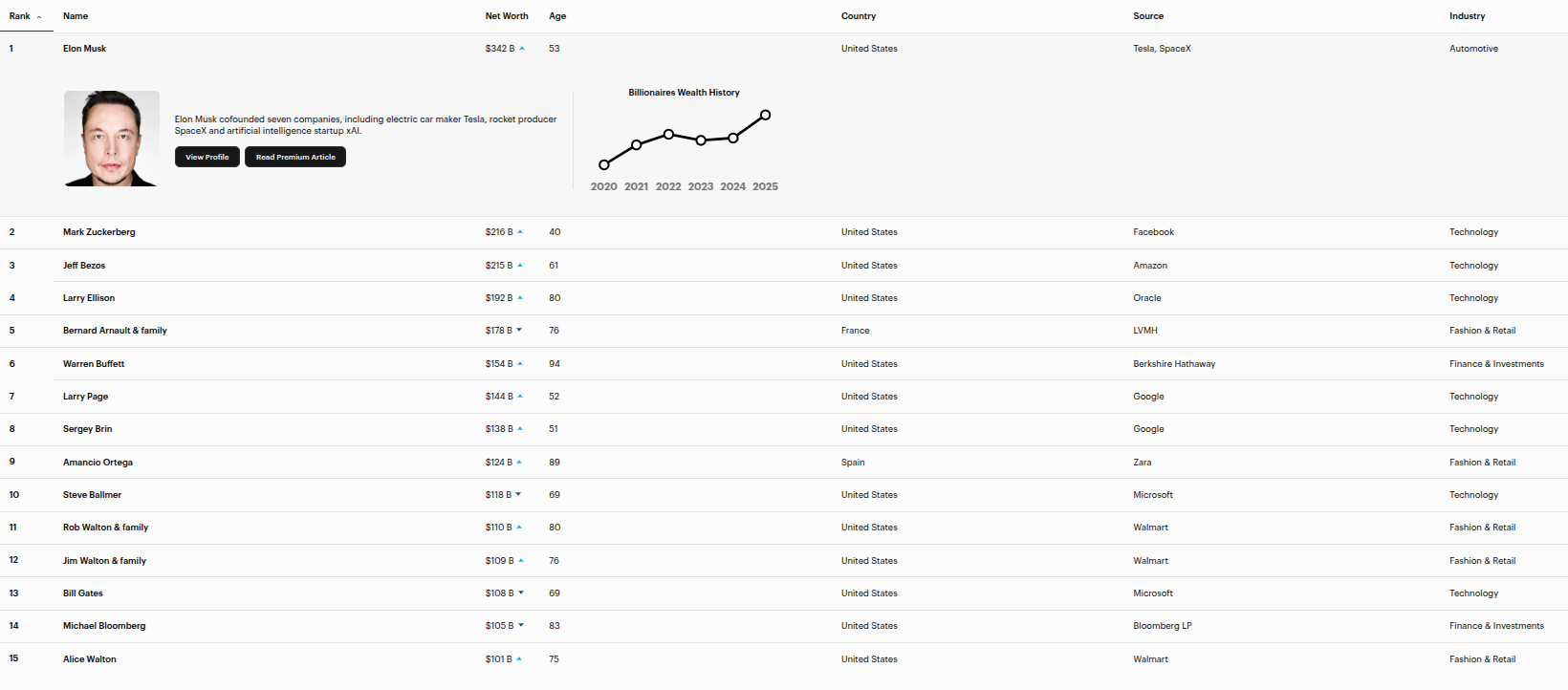The image size is (1568, 690).
Task: Click the Name column header
Action: (76, 16)
